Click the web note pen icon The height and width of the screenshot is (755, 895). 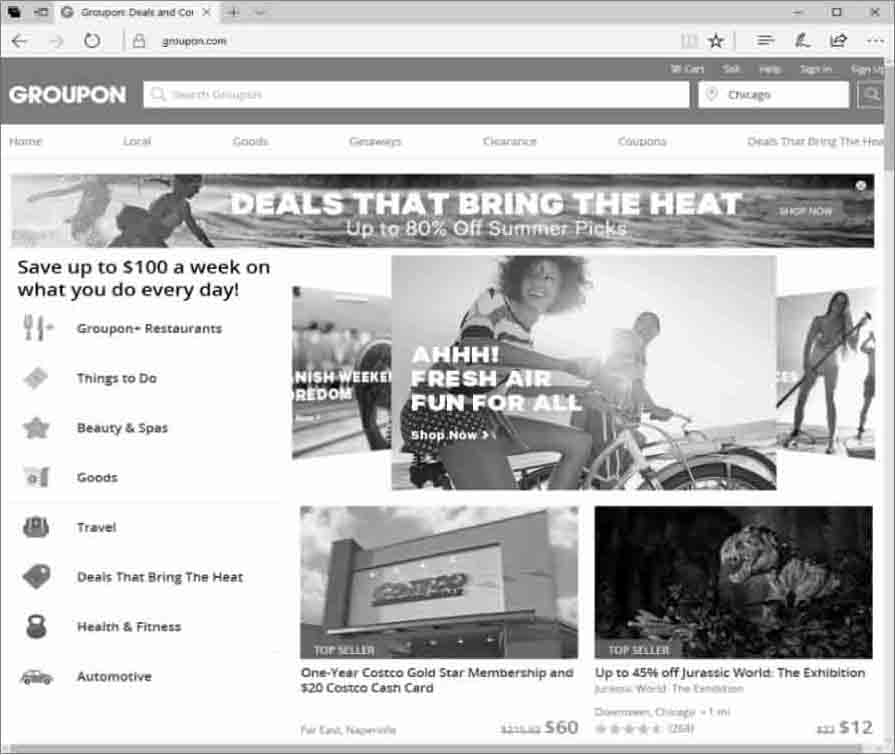click(x=802, y=41)
